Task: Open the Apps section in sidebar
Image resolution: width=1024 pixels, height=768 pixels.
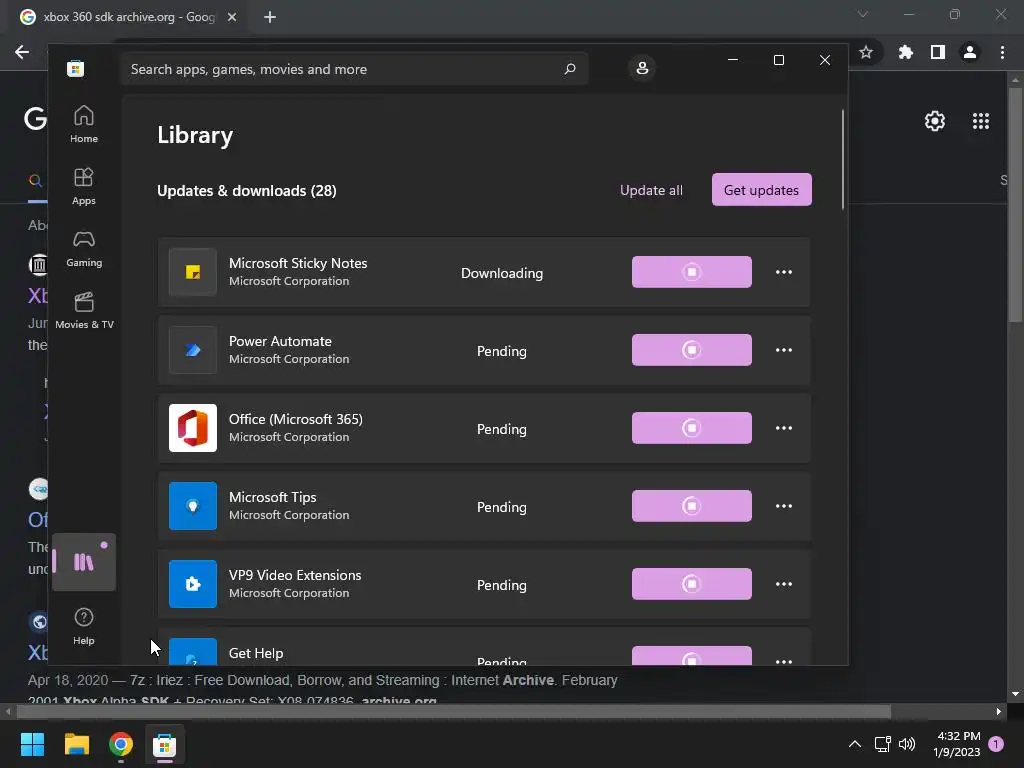Action: tap(84, 186)
